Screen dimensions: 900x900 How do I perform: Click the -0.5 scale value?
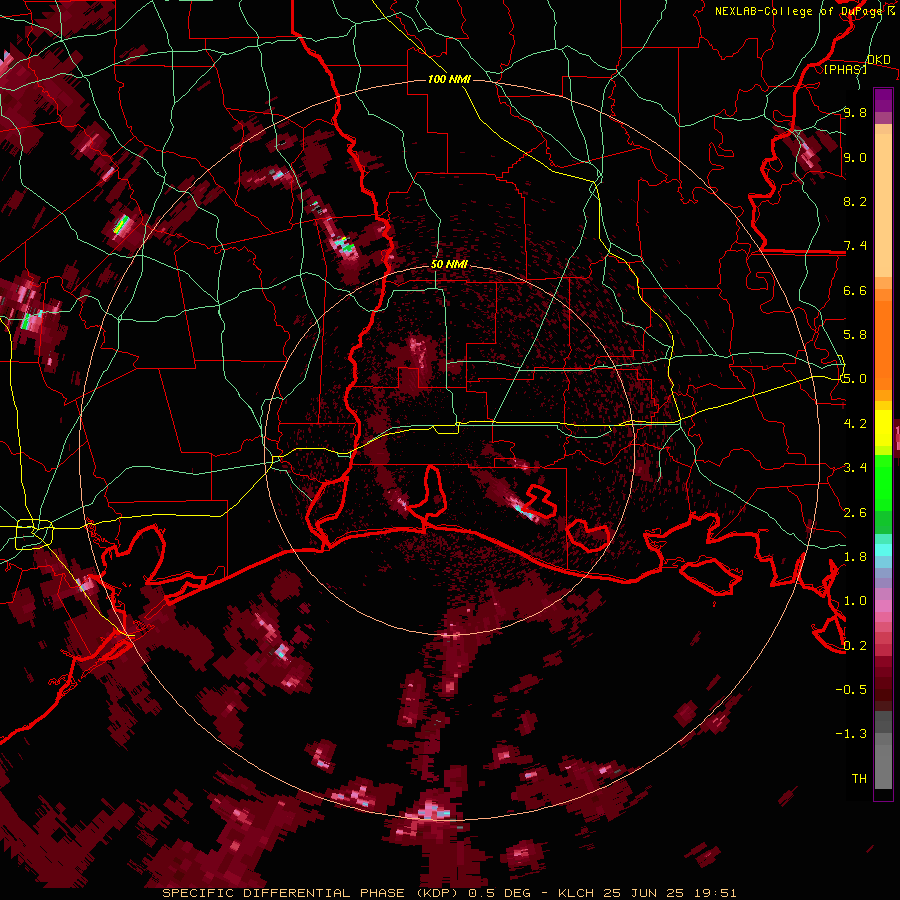pyautogui.click(x=851, y=689)
